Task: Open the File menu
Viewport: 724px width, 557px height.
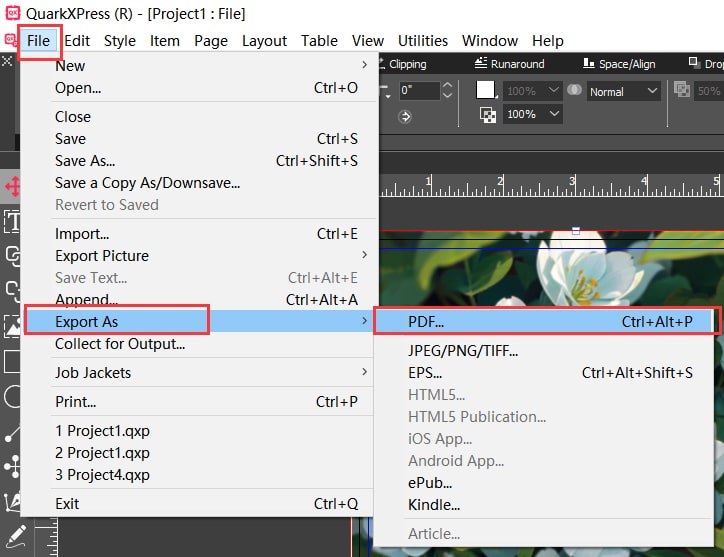Action: (x=38, y=41)
